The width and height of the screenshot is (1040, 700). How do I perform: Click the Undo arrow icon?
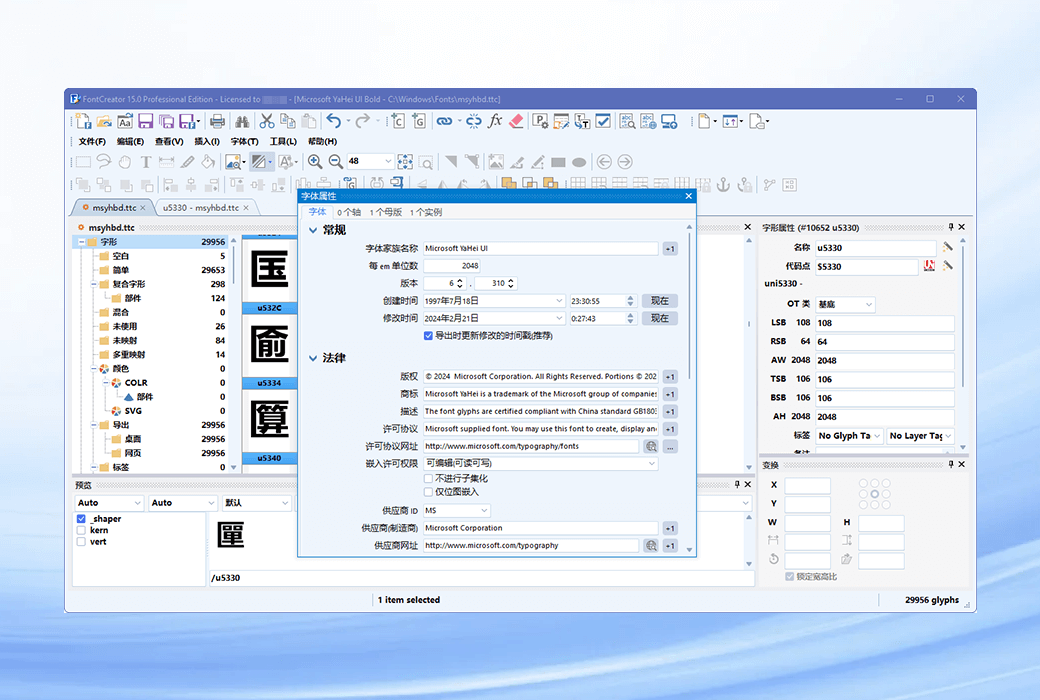334,121
